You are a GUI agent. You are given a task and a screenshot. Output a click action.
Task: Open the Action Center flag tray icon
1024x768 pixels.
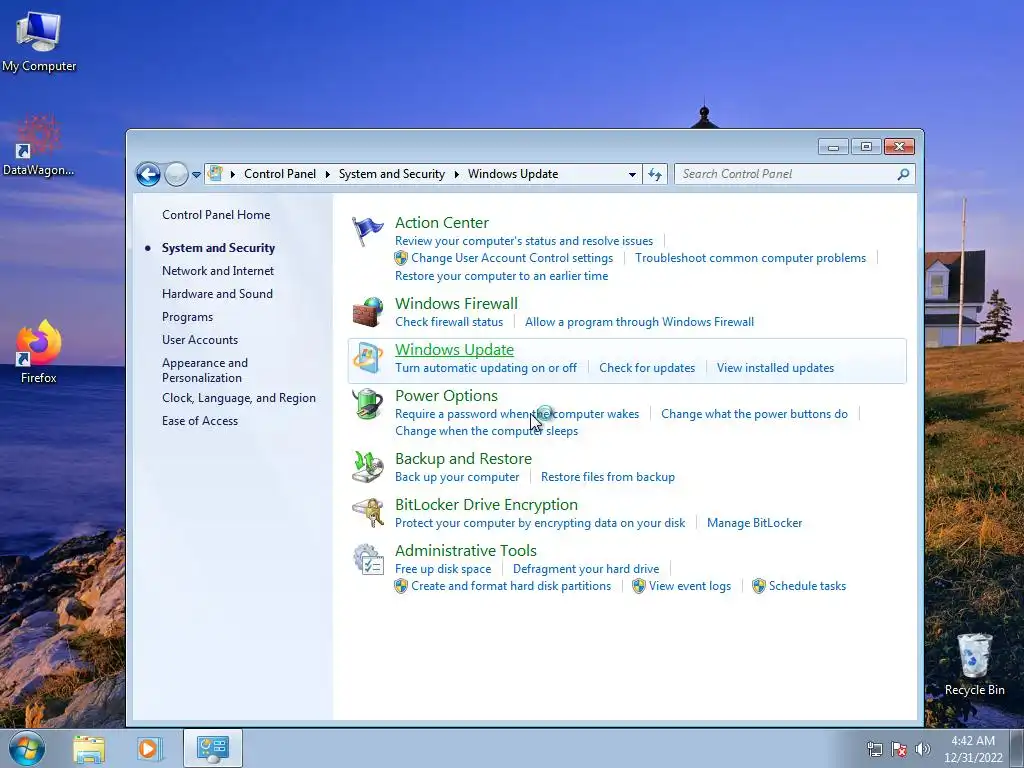pyautogui.click(x=899, y=749)
